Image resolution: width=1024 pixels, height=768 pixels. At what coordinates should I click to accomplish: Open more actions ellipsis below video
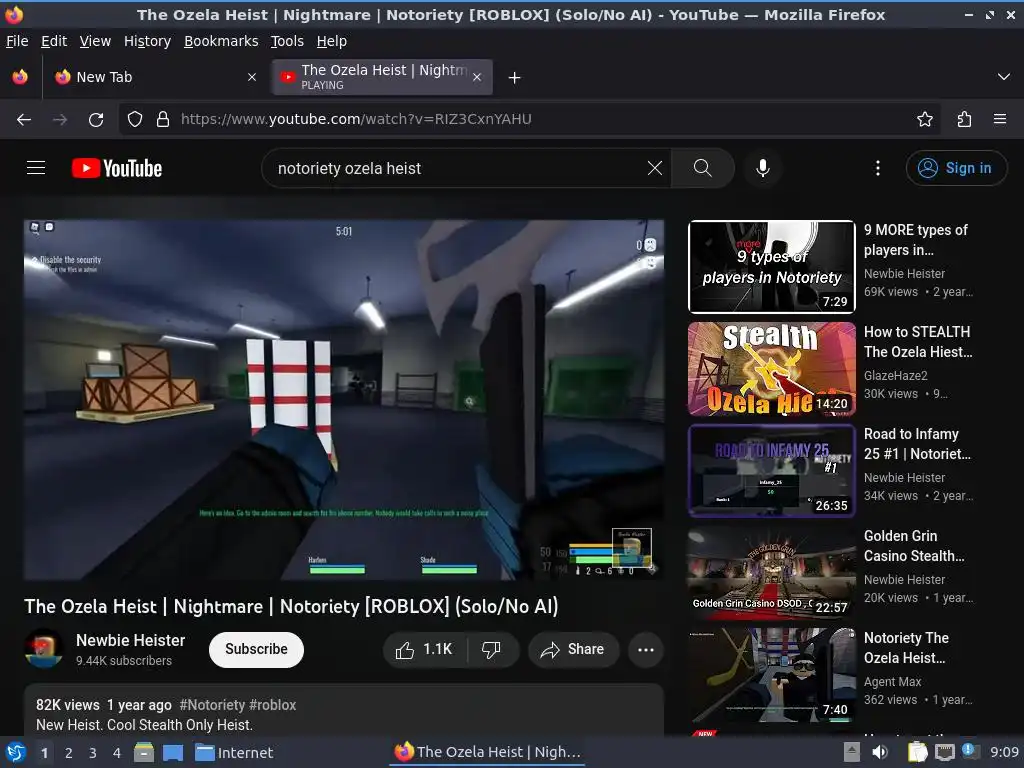pos(646,650)
